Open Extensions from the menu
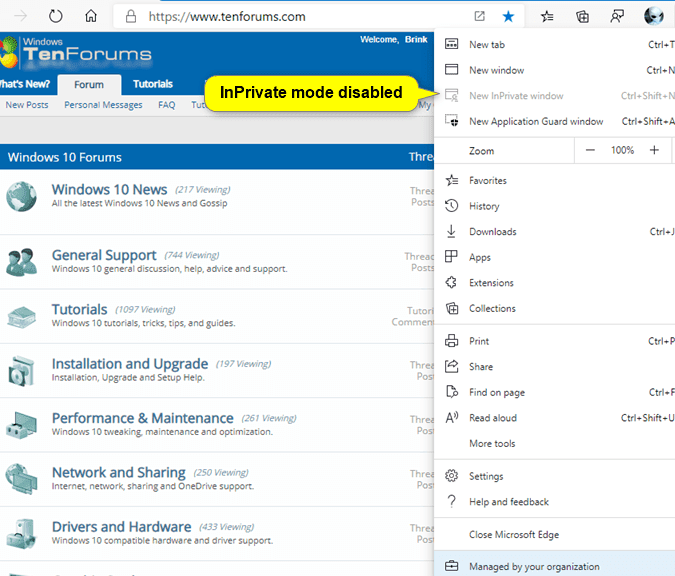 point(554,282)
